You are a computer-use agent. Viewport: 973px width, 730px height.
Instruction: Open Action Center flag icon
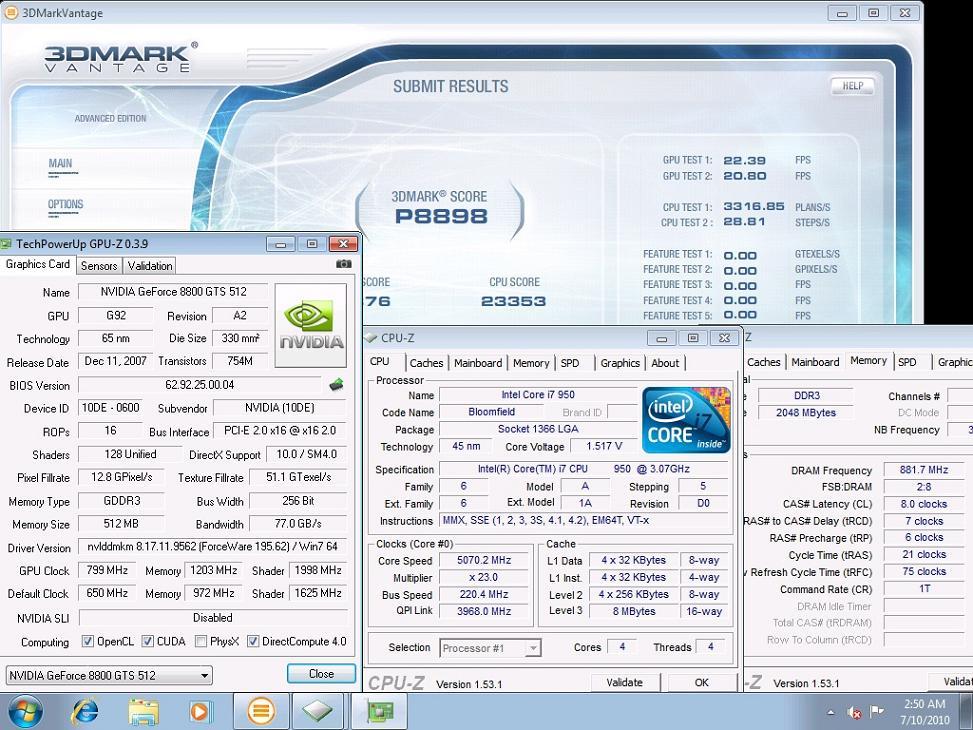point(877,711)
